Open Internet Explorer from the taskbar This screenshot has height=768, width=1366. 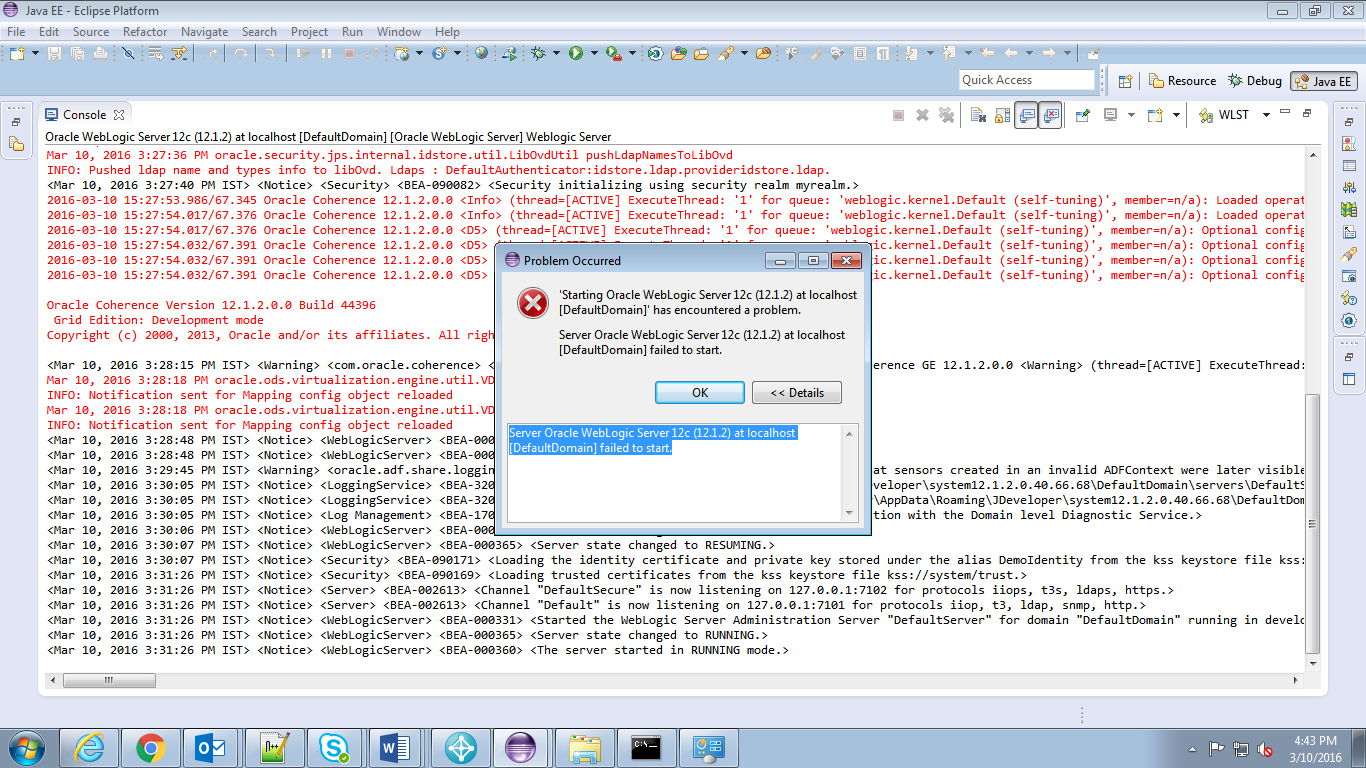(90, 747)
